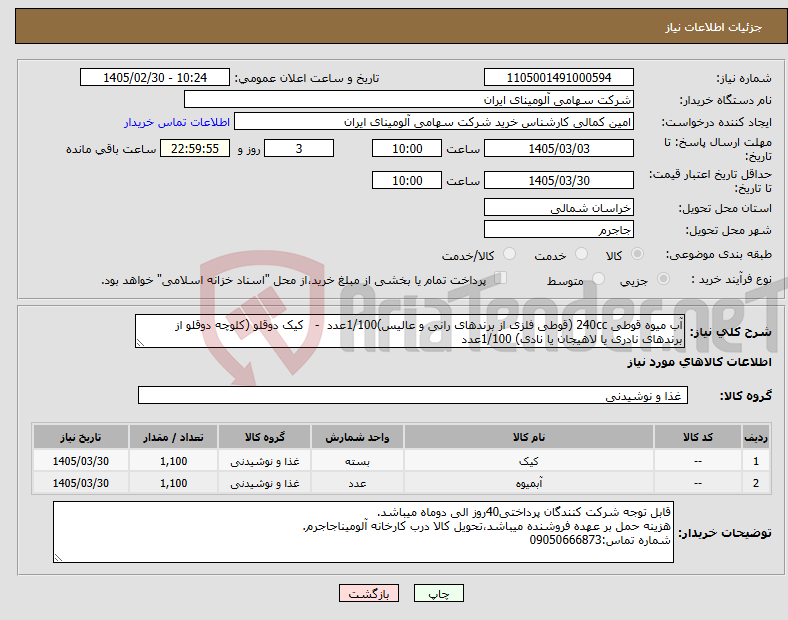788x620 pixels.
Task: Click the نام کالا column header
Action: pos(529,437)
